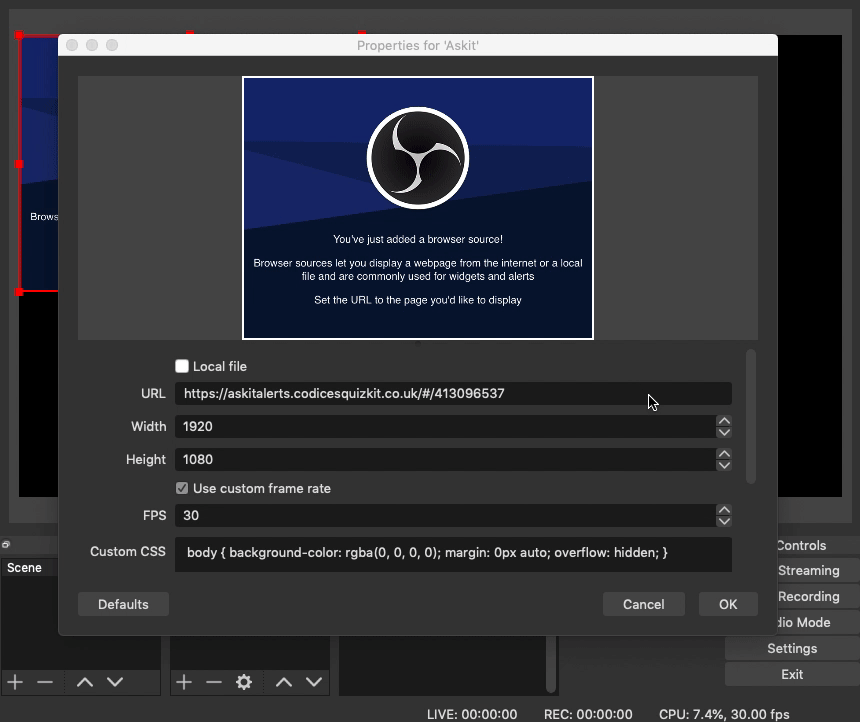Click into the FPS value field
This screenshot has width=860, height=722.
point(445,515)
